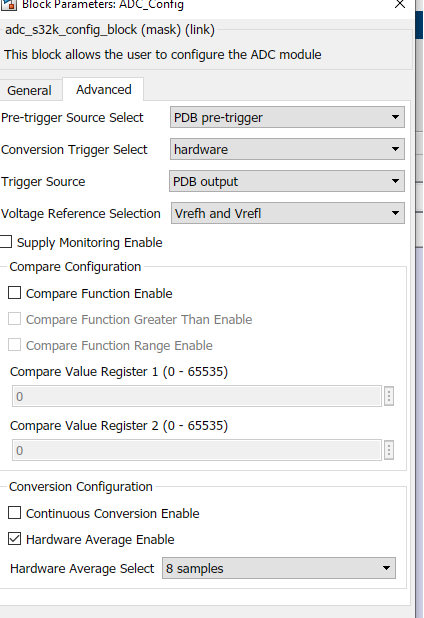Tick the Compare Function Enable checkbox
This screenshot has width=424, height=618.
(x=15, y=293)
